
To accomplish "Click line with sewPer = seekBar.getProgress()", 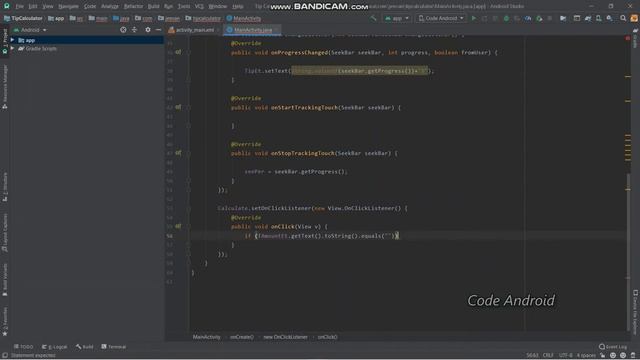I will [296, 171].
